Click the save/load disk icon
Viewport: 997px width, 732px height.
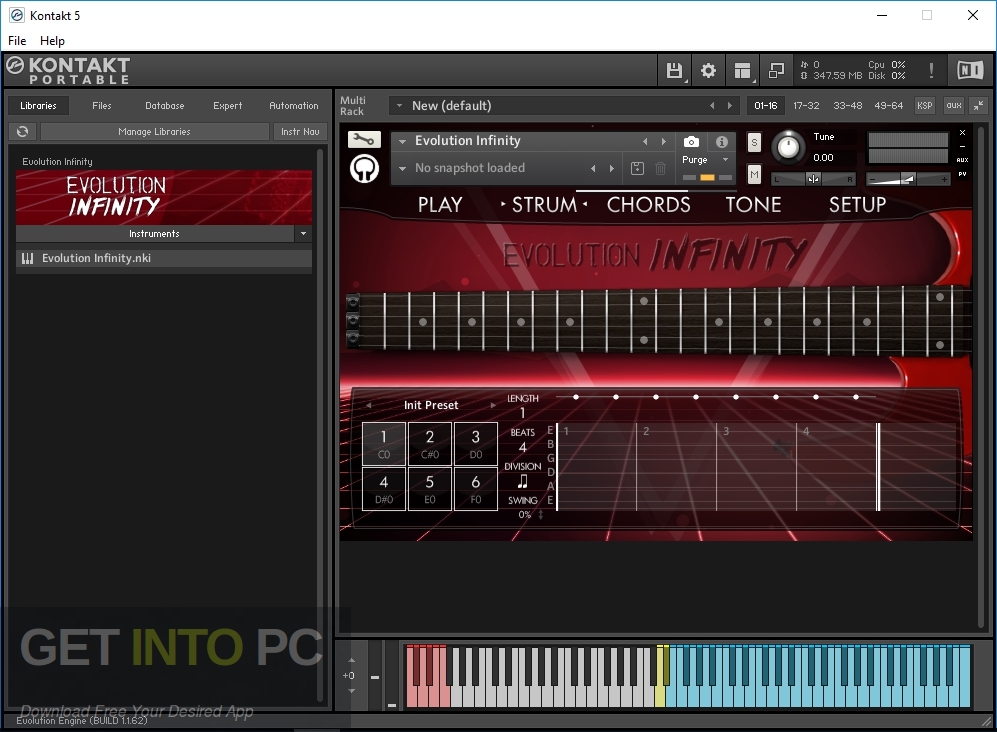(675, 71)
